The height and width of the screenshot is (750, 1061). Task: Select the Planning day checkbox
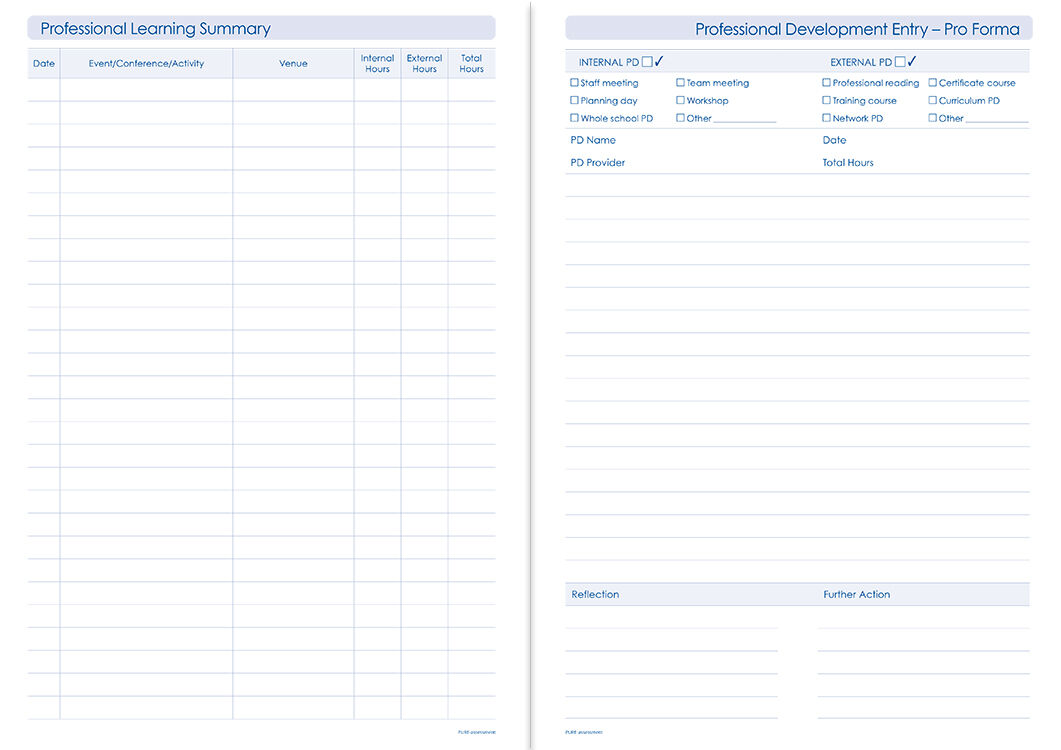click(x=574, y=100)
